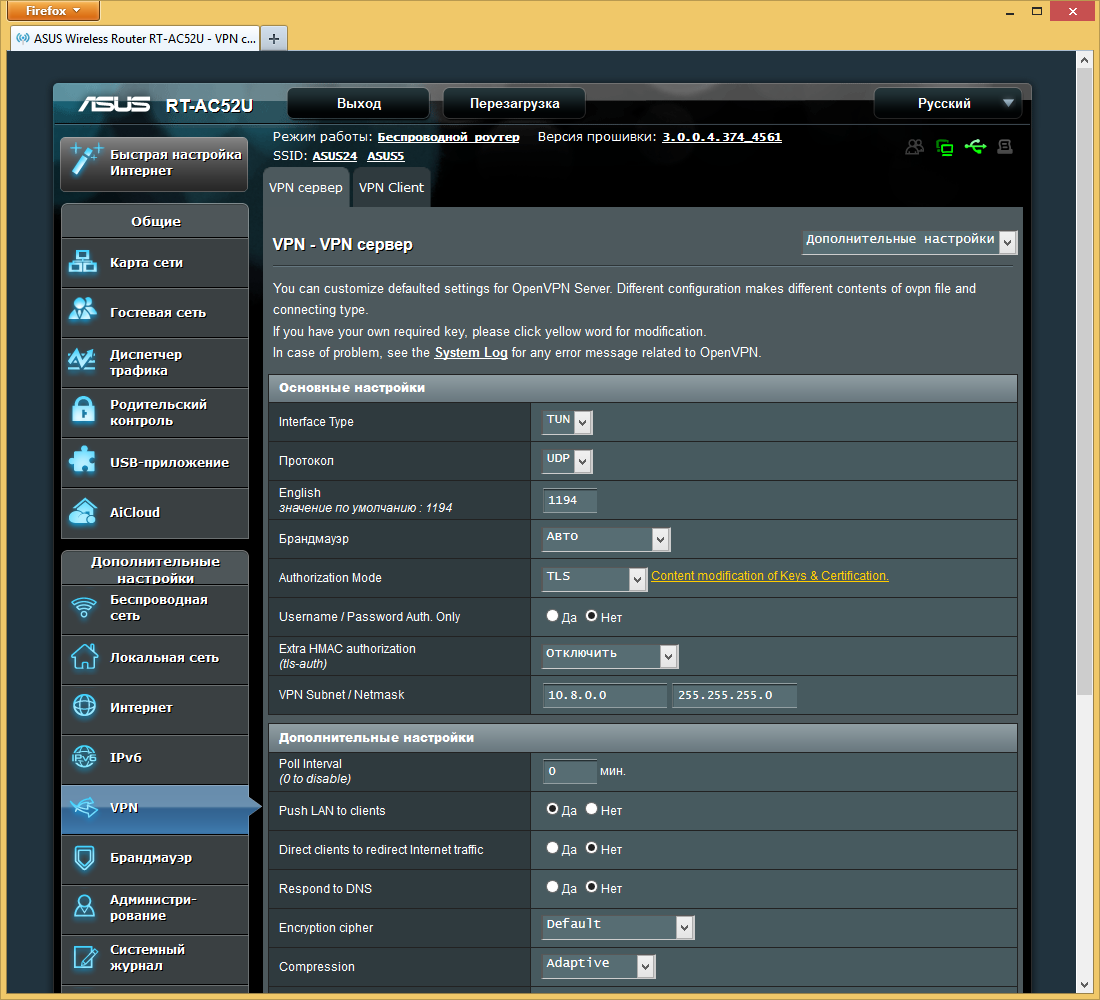Click the ASUS24 SSID link

click(x=335, y=156)
